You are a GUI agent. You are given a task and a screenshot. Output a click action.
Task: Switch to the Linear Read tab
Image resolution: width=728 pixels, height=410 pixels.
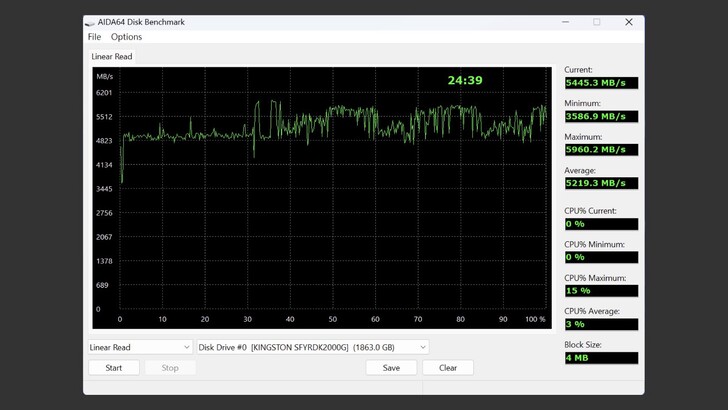pos(111,57)
